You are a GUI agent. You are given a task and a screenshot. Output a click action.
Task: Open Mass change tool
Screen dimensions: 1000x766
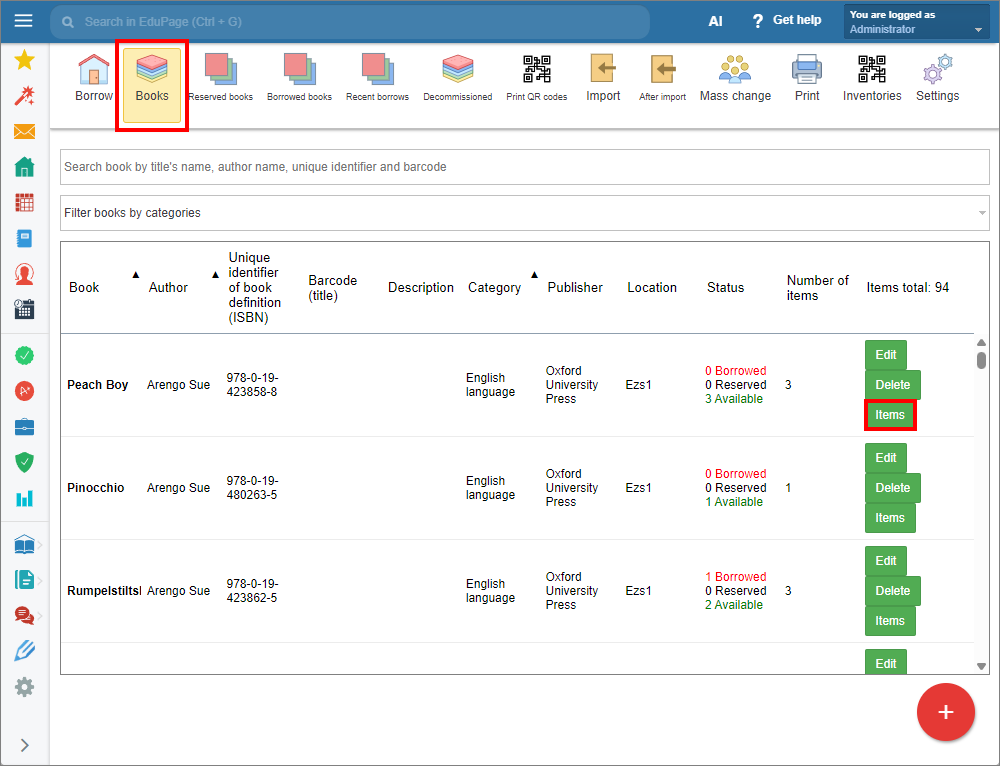point(735,78)
